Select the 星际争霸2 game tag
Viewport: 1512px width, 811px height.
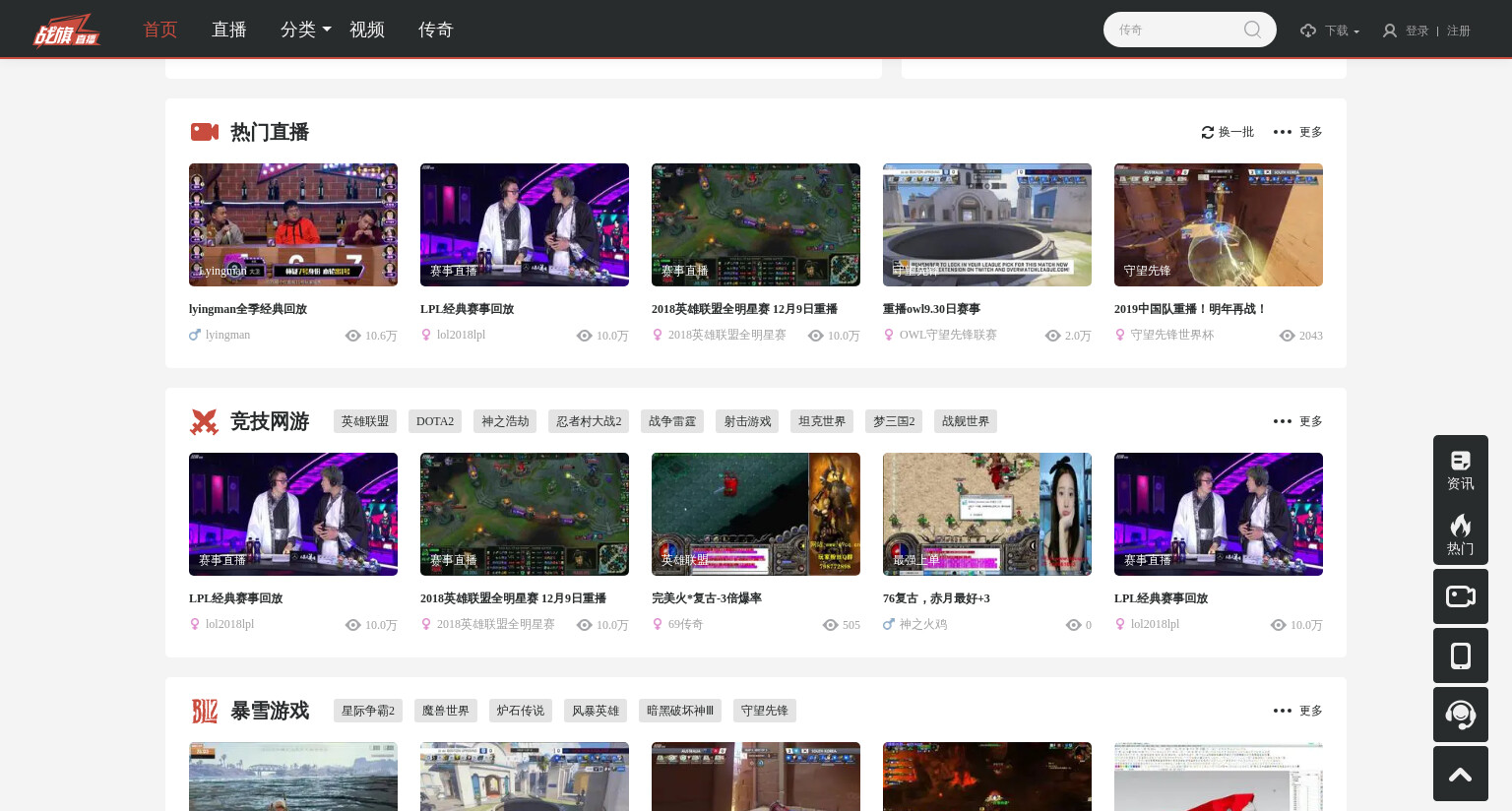368,711
